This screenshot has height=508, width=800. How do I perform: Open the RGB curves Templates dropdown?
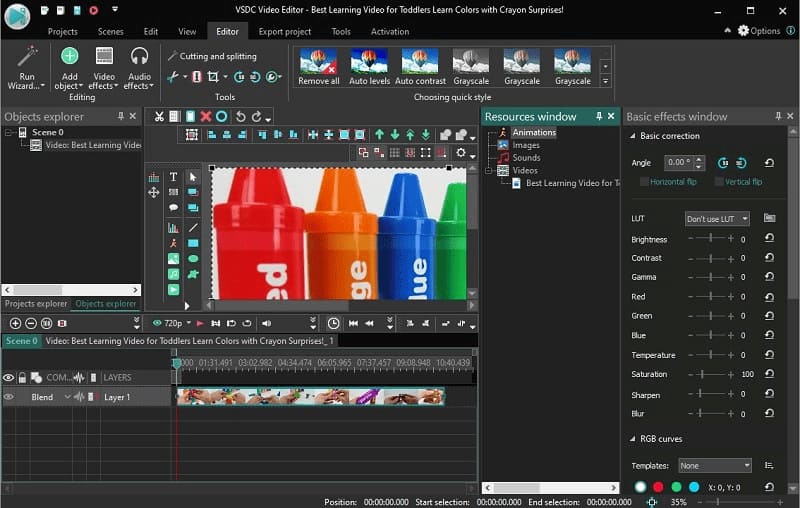714,465
